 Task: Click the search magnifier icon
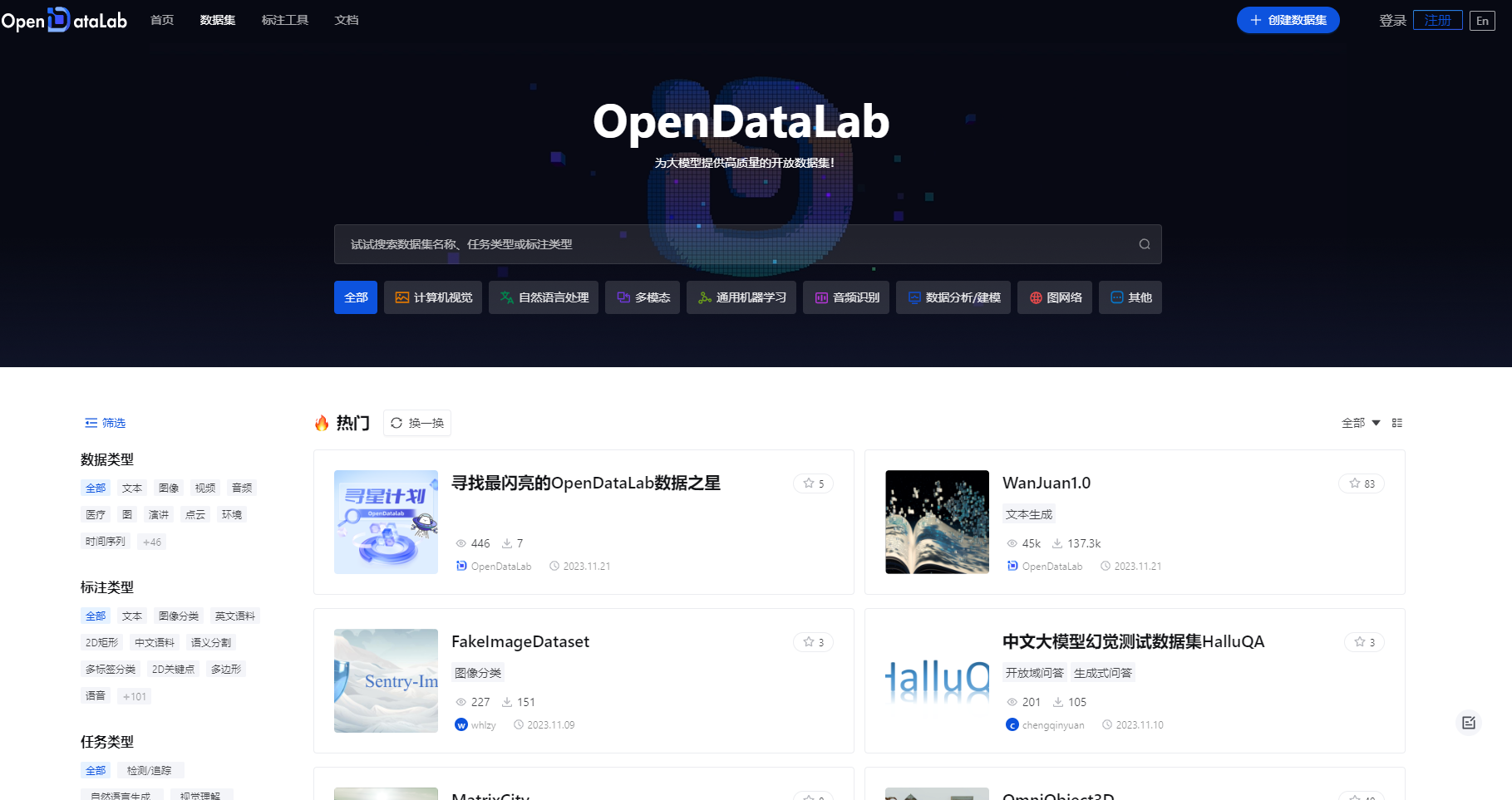pyautogui.click(x=1145, y=244)
